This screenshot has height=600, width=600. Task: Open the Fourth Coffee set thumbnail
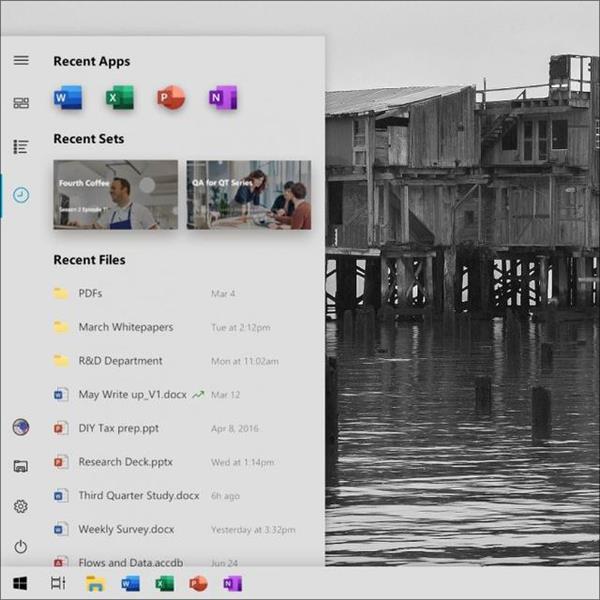click(x=115, y=194)
